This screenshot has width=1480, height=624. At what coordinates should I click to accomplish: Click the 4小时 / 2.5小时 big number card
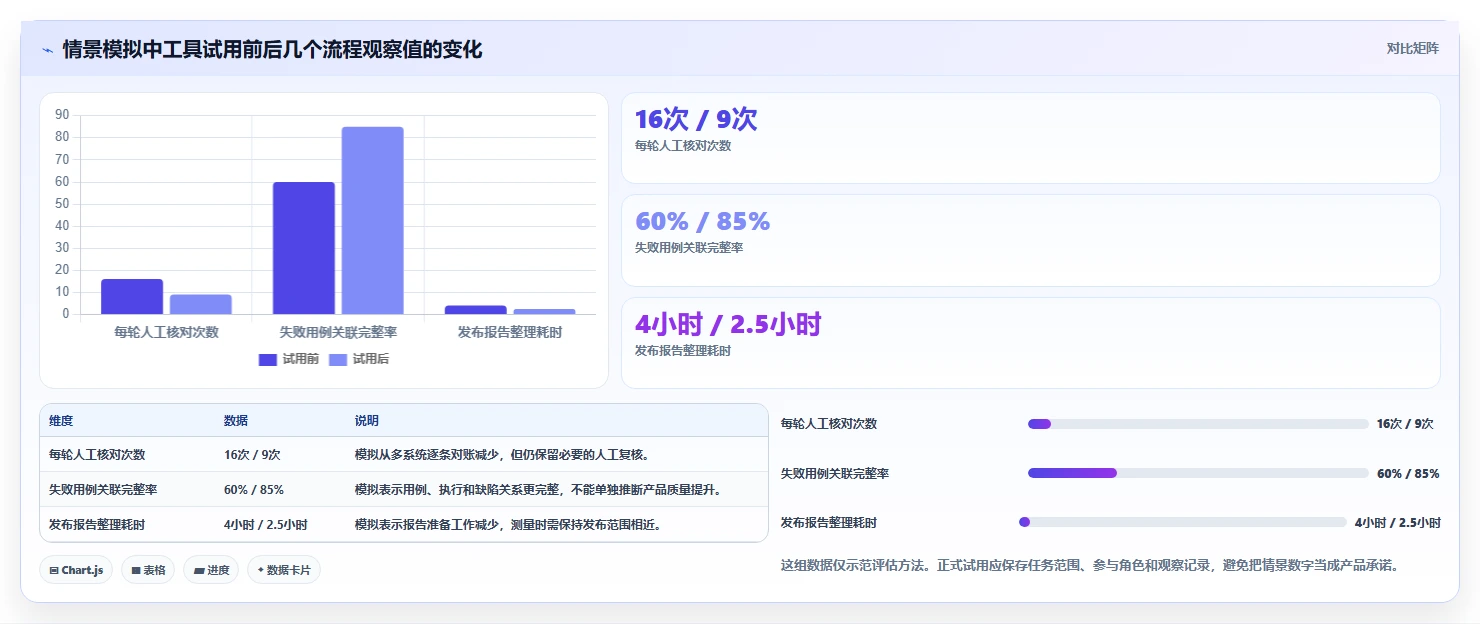1031,343
